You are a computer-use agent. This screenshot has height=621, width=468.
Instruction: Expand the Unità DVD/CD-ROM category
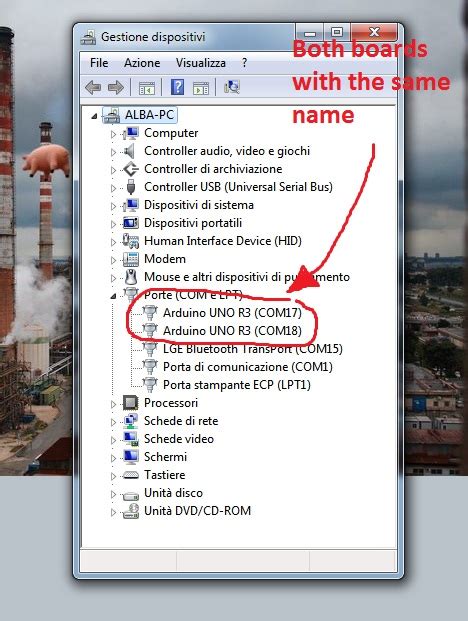[113, 512]
